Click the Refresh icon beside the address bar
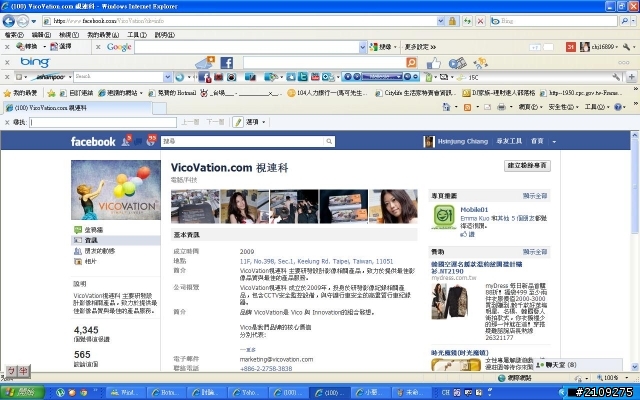Screen dimensions: 640x400 (467, 21)
